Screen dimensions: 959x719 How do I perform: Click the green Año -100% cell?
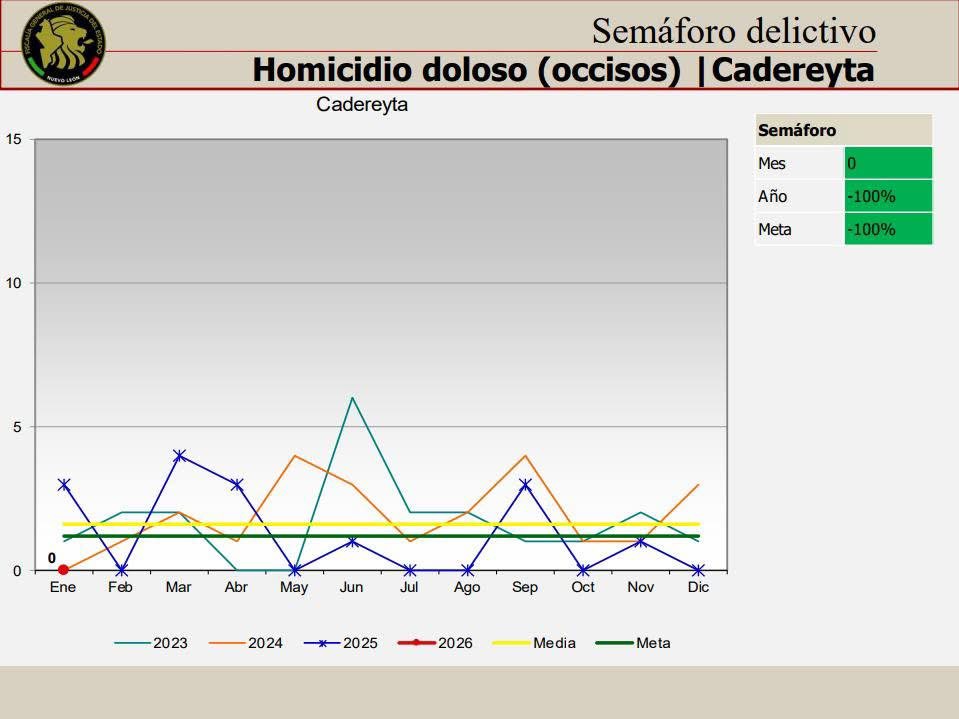pyautogui.click(x=887, y=197)
